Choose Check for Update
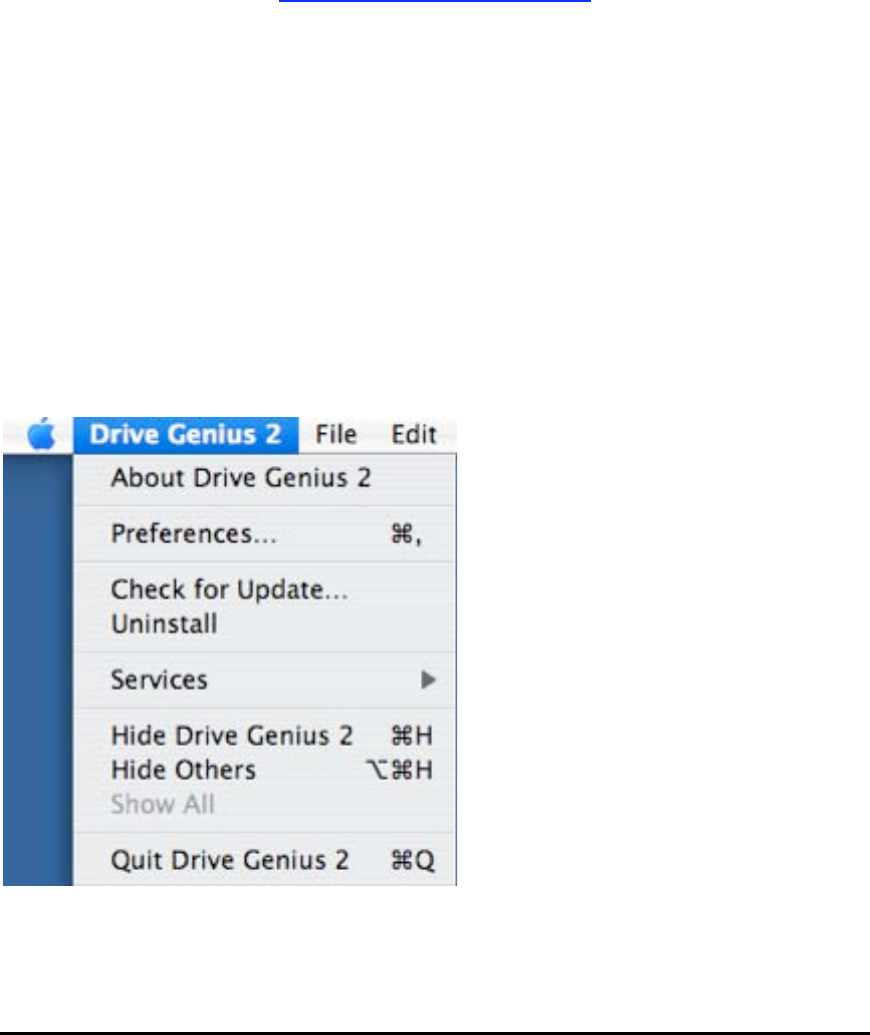Screen dimensions: 870x1035 point(229,590)
